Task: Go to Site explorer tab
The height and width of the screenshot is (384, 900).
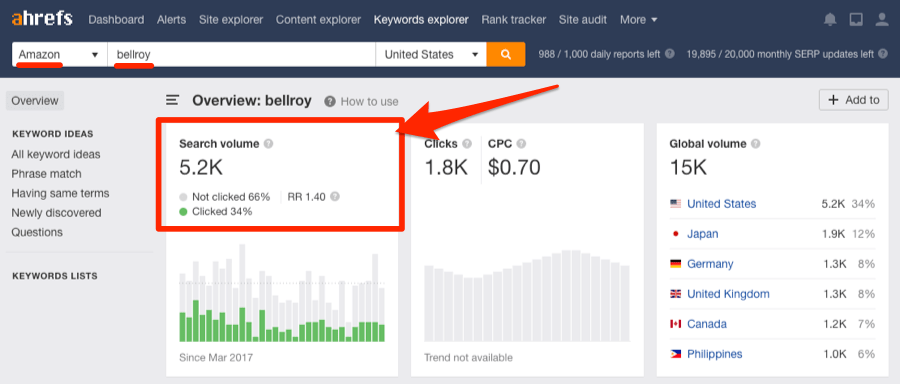Action: 231,20
